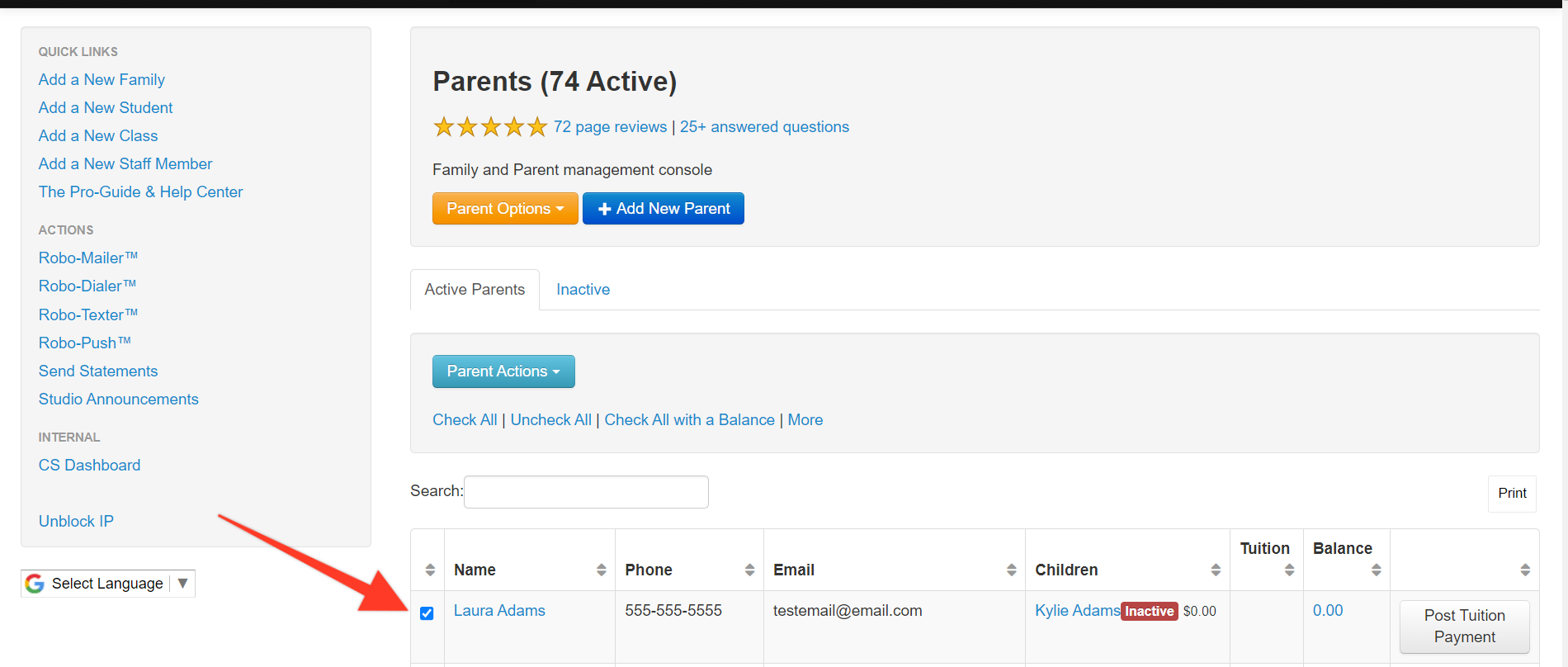Image resolution: width=1568 pixels, height=667 pixels.
Task: Click the red Inactive badge
Action: 1150,611
